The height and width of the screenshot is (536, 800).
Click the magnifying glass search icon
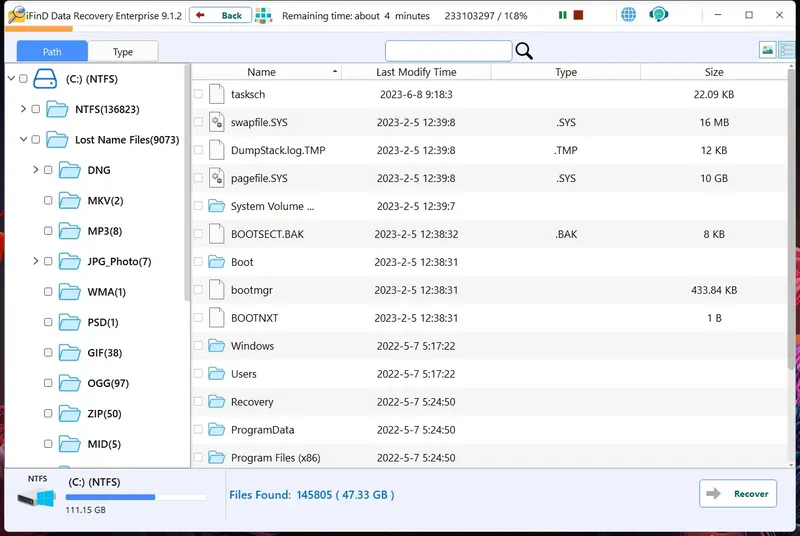(x=524, y=51)
